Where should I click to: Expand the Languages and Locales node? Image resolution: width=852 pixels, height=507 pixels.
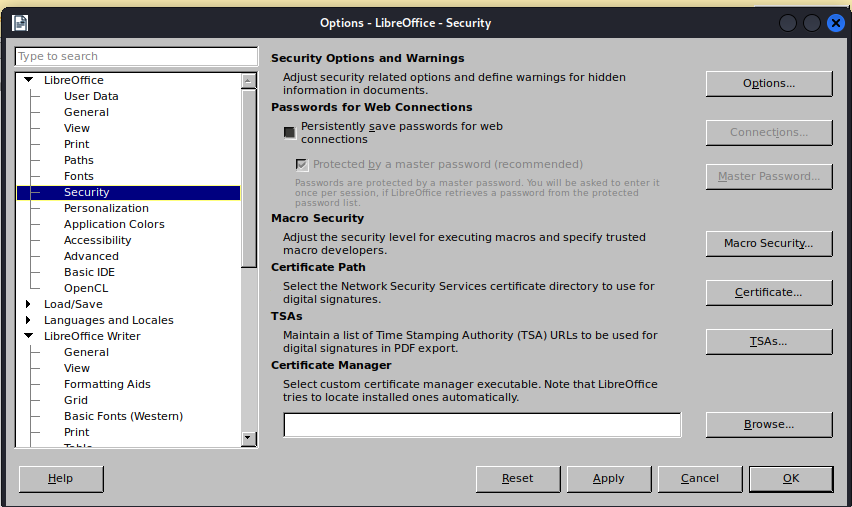click(x=29, y=320)
